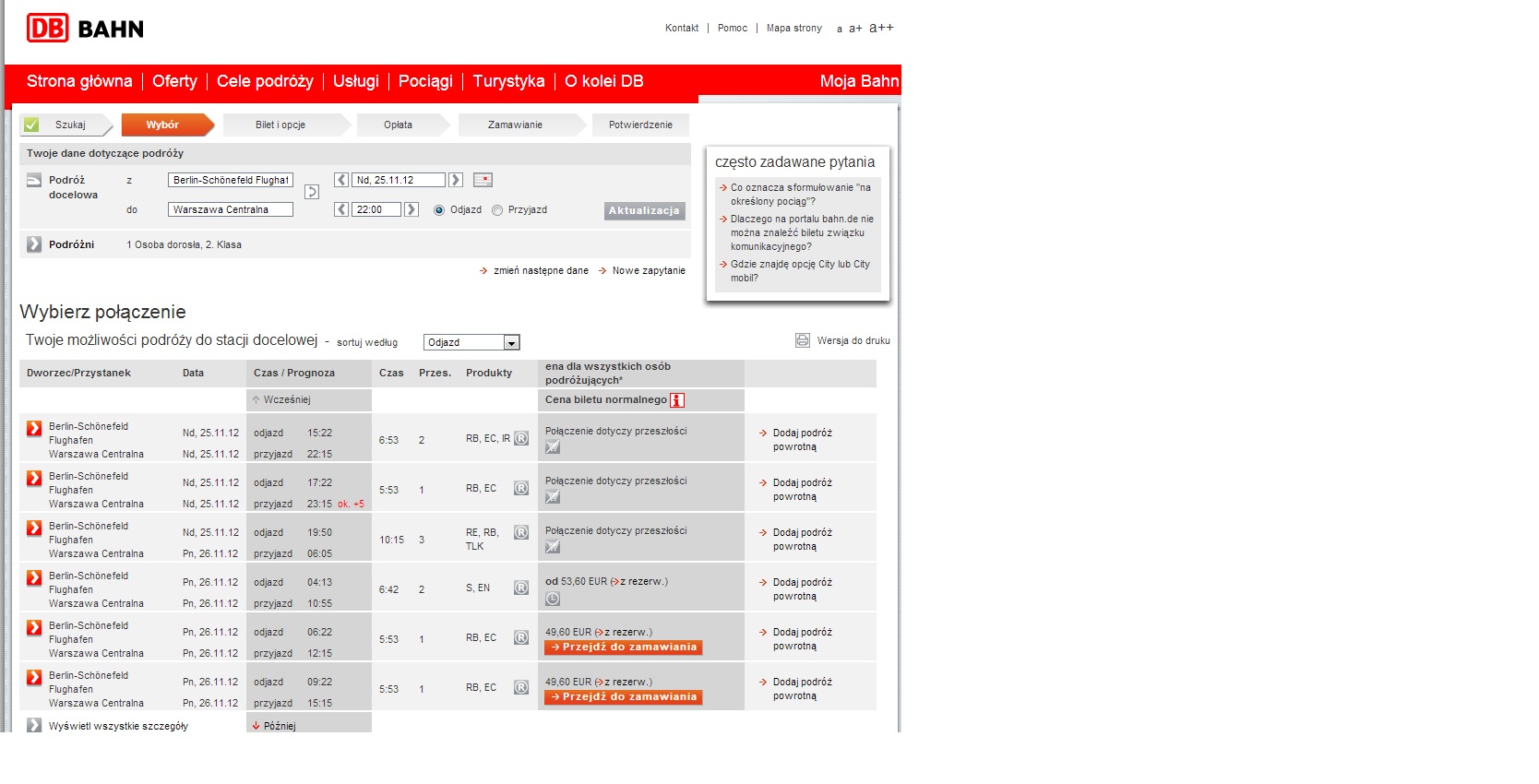Show later connections via Później

click(x=274, y=726)
